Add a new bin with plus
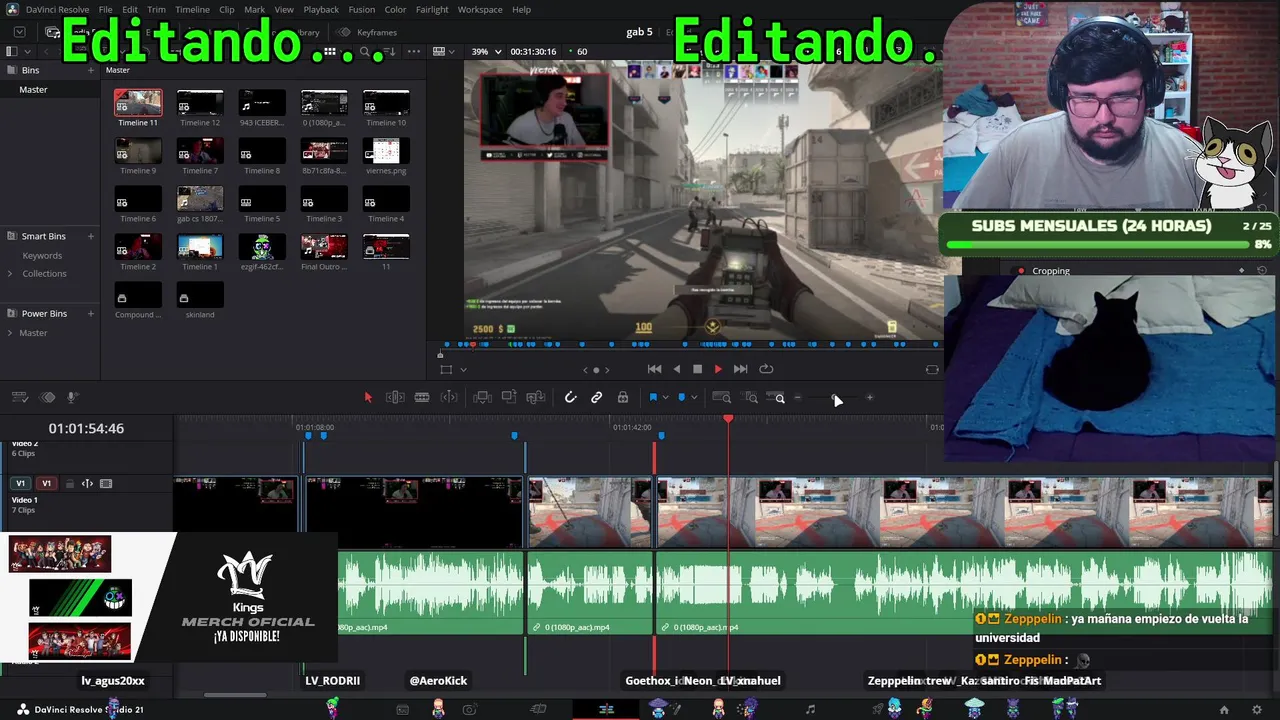 point(91,70)
